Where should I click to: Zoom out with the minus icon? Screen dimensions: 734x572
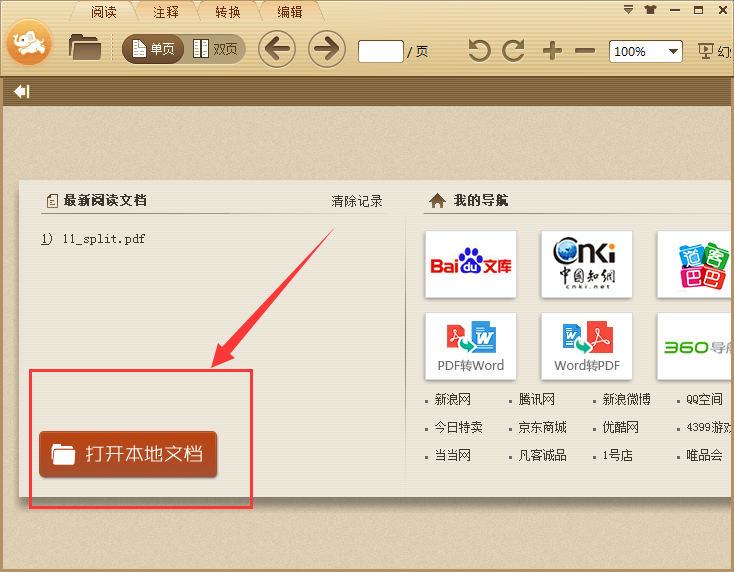tap(586, 50)
